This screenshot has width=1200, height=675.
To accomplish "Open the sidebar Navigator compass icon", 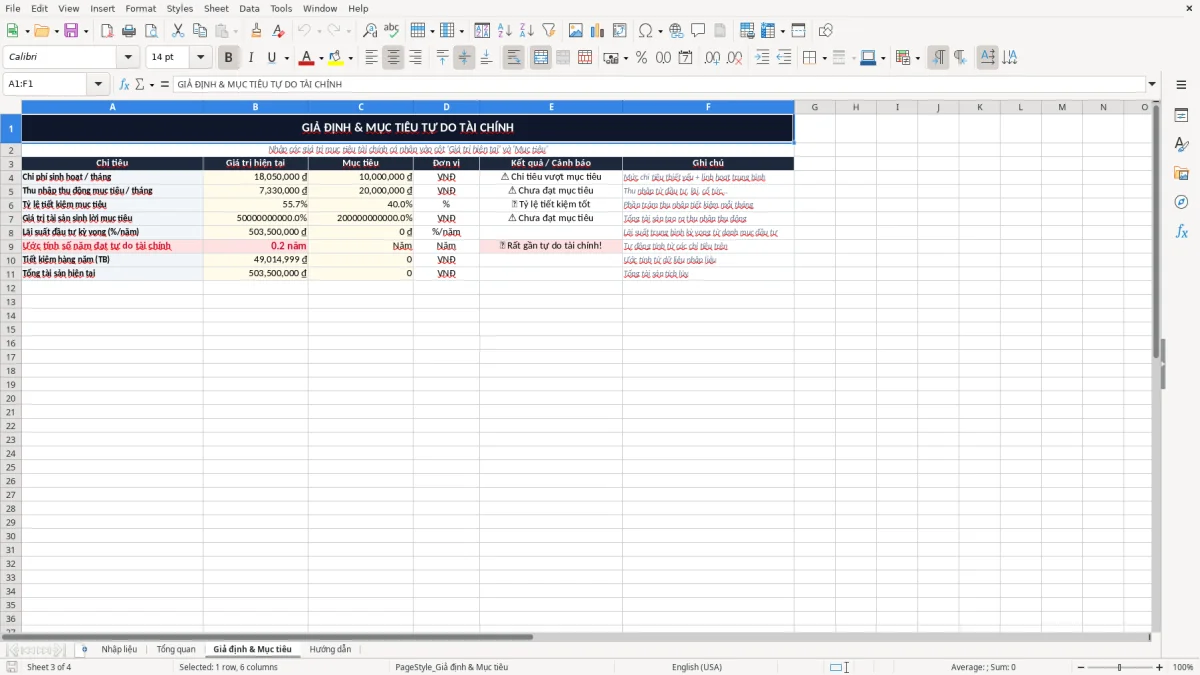I will click(1181, 202).
